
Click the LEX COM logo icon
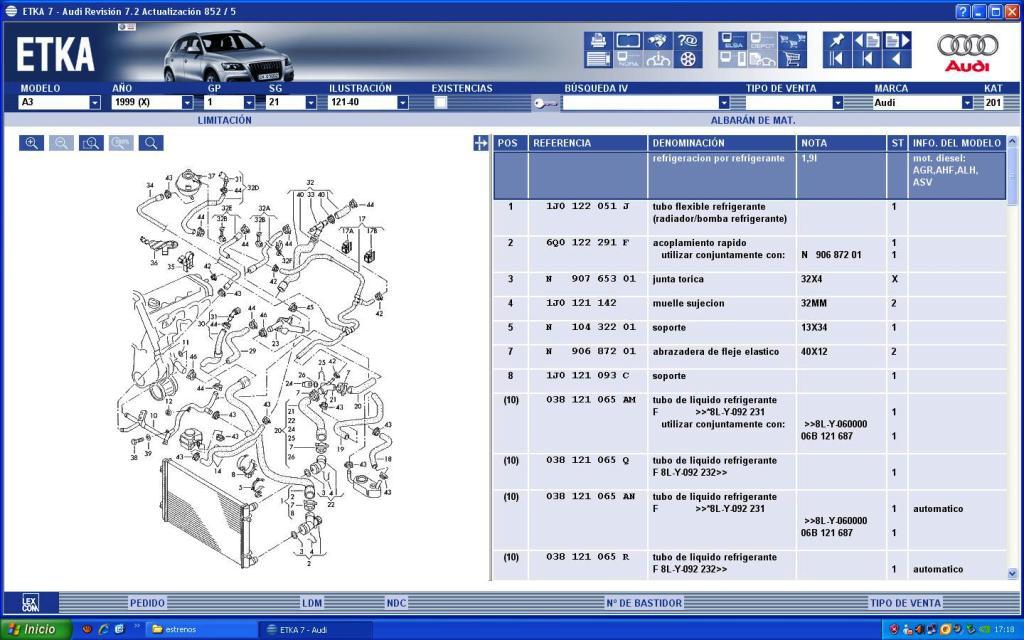tap(31, 603)
